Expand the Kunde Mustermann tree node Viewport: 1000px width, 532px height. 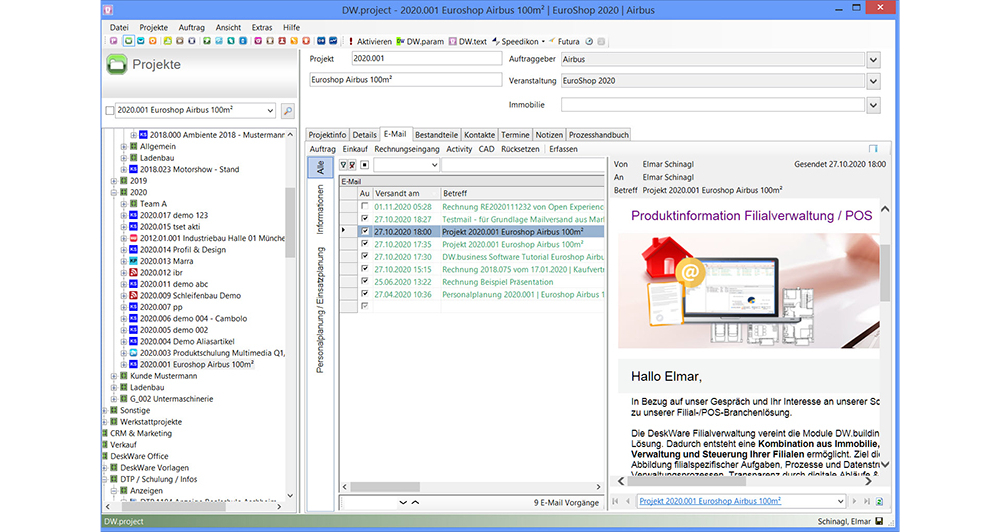(114, 376)
